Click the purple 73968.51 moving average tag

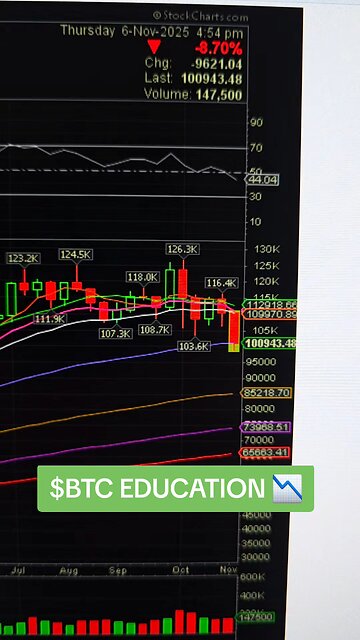(266, 427)
